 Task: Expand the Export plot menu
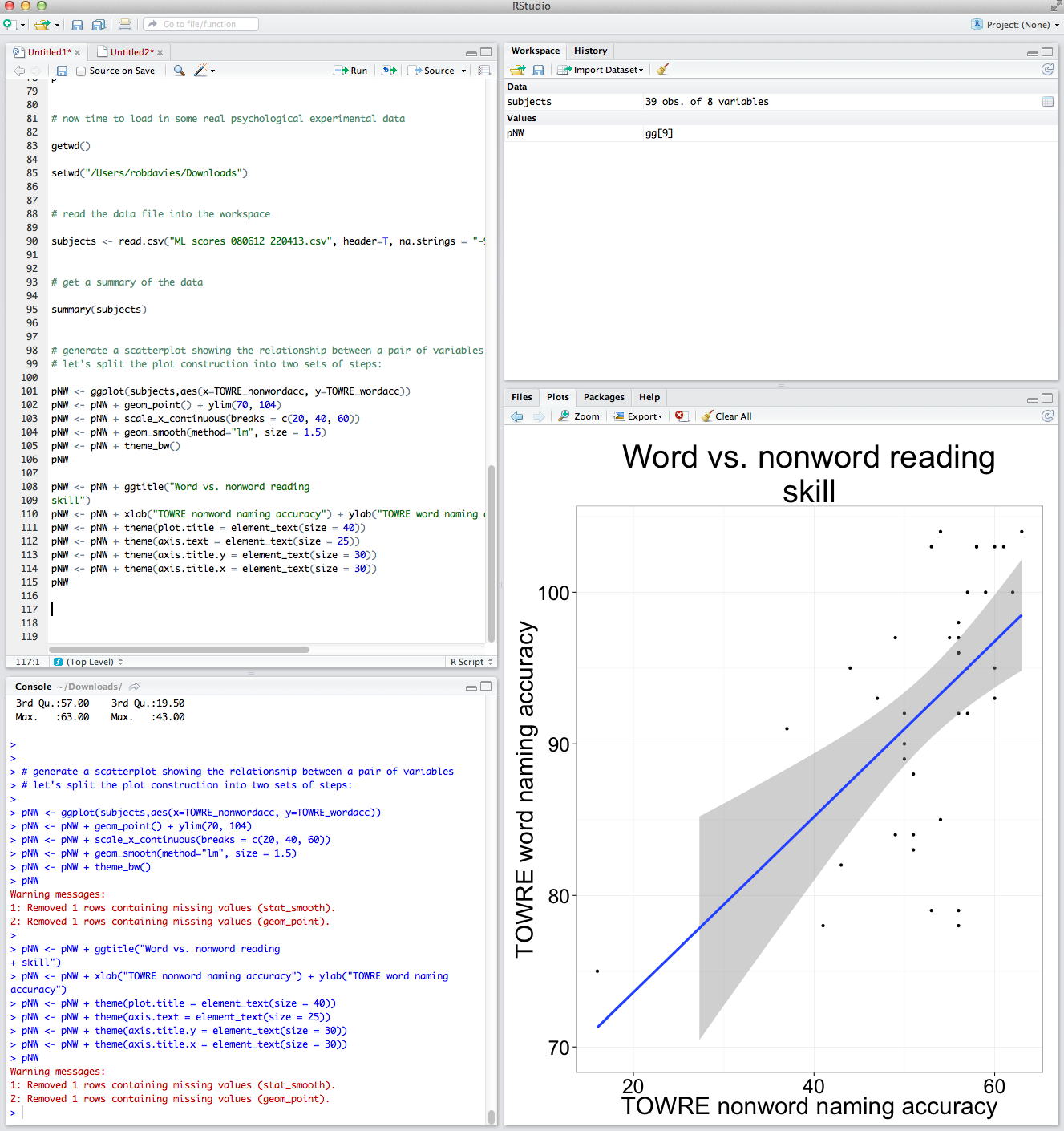pos(638,416)
